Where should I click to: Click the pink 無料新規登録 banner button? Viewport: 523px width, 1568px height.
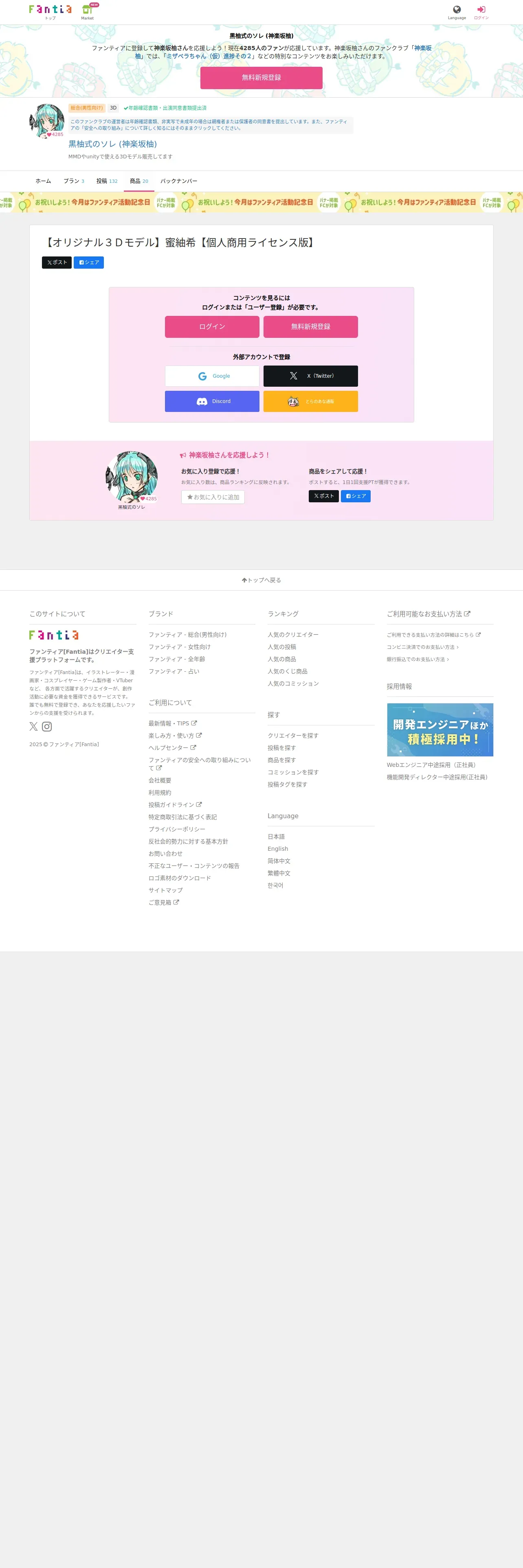[x=261, y=78]
